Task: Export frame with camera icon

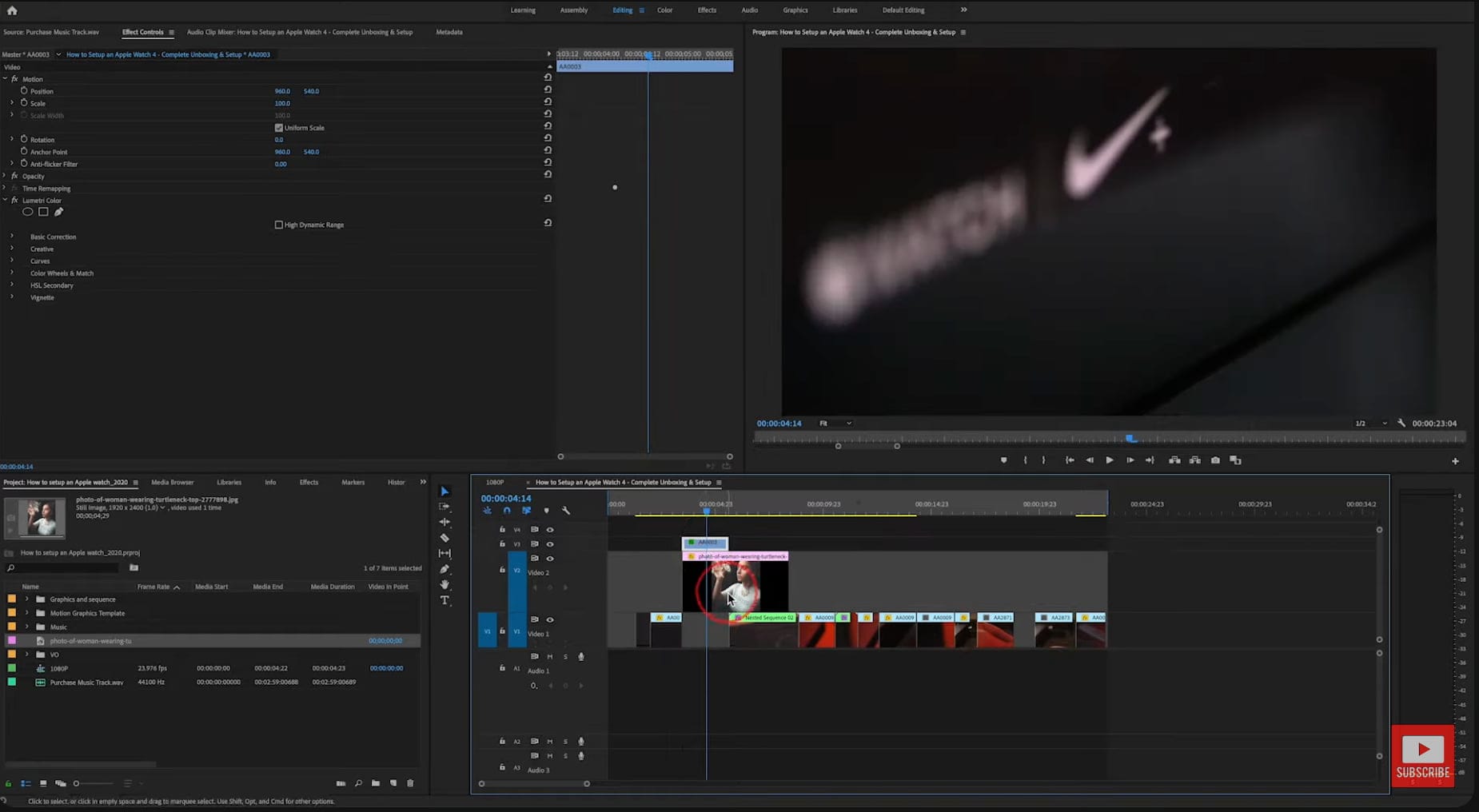Action: click(1215, 460)
